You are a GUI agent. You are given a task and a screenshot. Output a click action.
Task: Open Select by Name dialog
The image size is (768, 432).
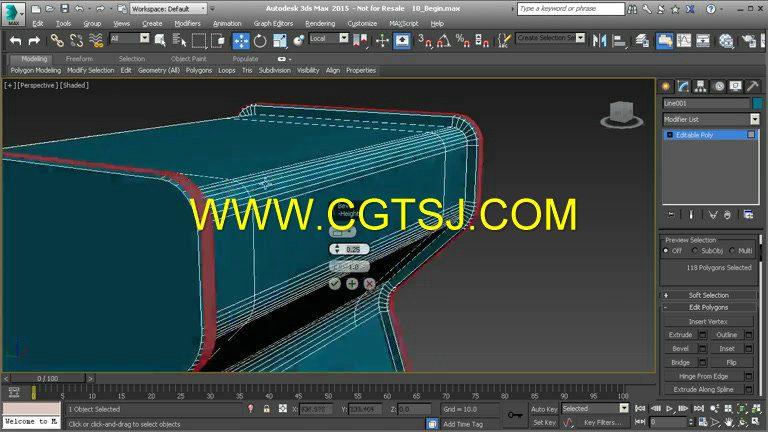point(179,41)
